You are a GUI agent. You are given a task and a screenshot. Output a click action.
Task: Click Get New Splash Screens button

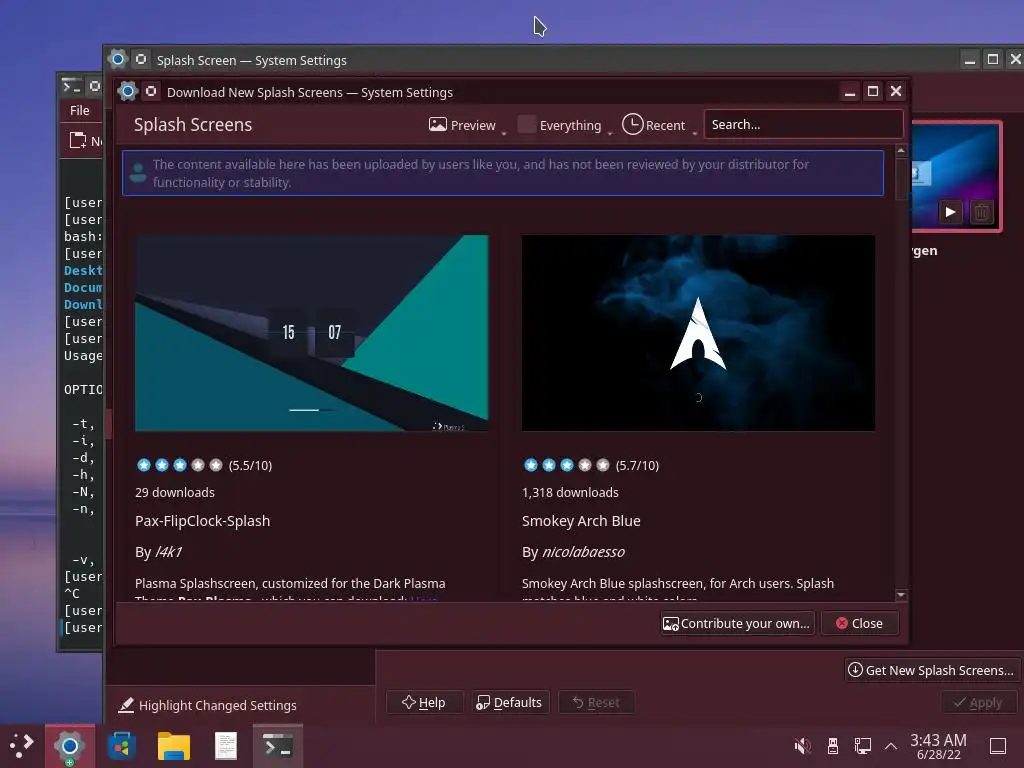click(x=931, y=670)
